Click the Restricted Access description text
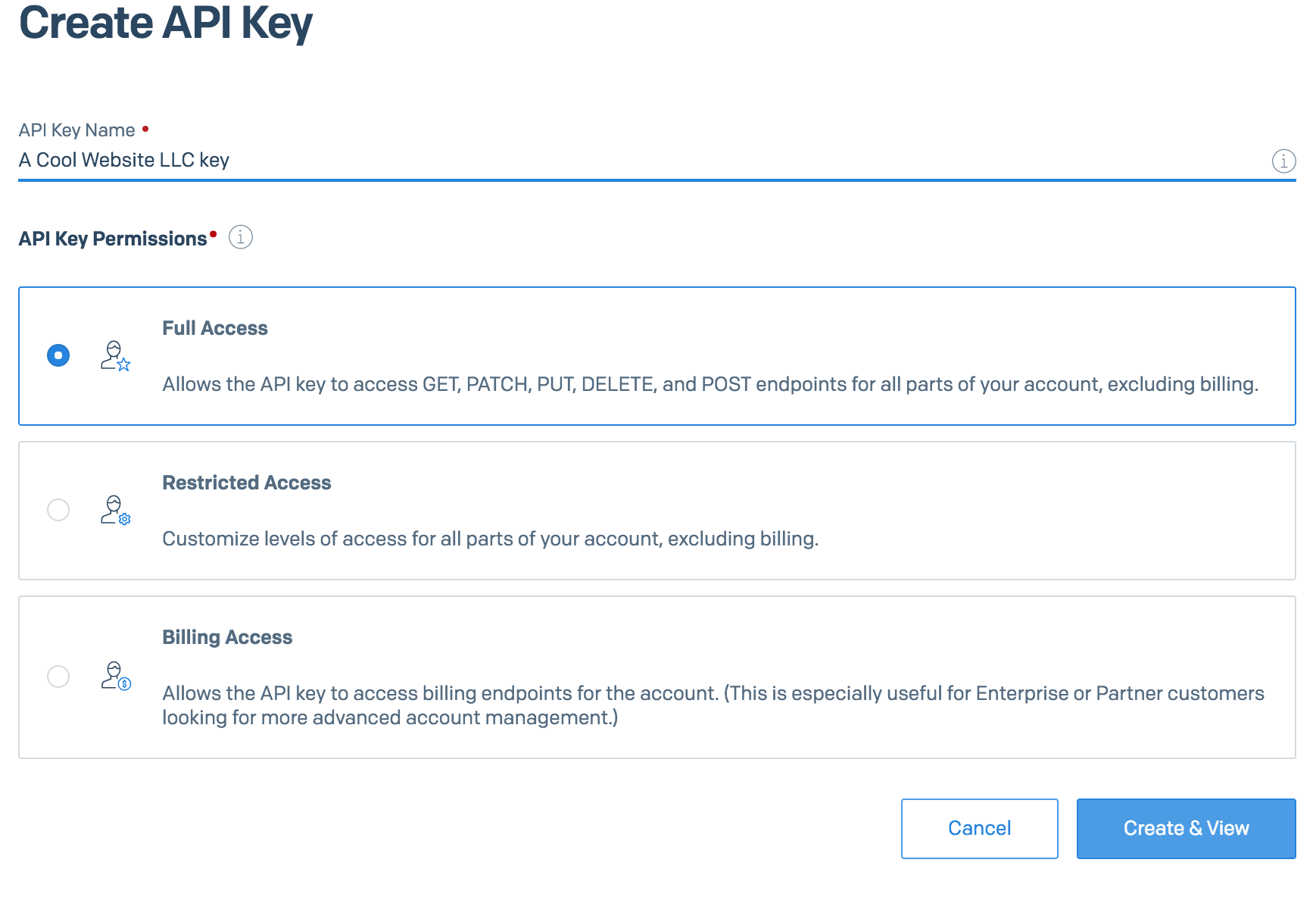The image size is (1316, 897). pyautogui.click(x=491, y=539)
